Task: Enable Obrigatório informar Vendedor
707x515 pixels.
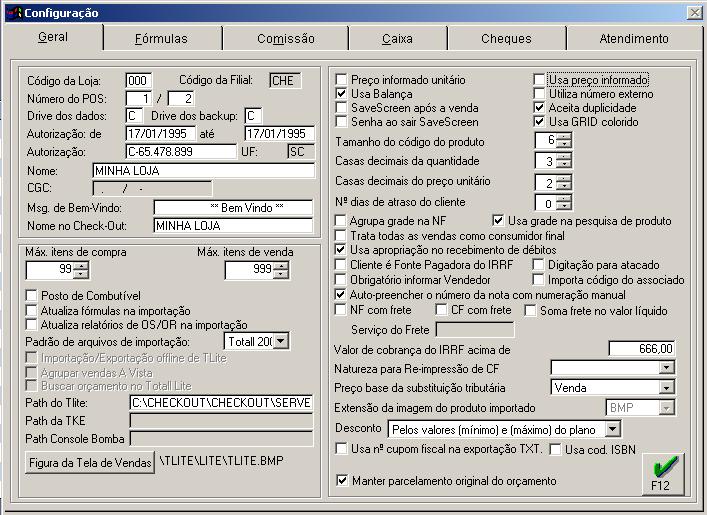Action: [x=340, y=280]
